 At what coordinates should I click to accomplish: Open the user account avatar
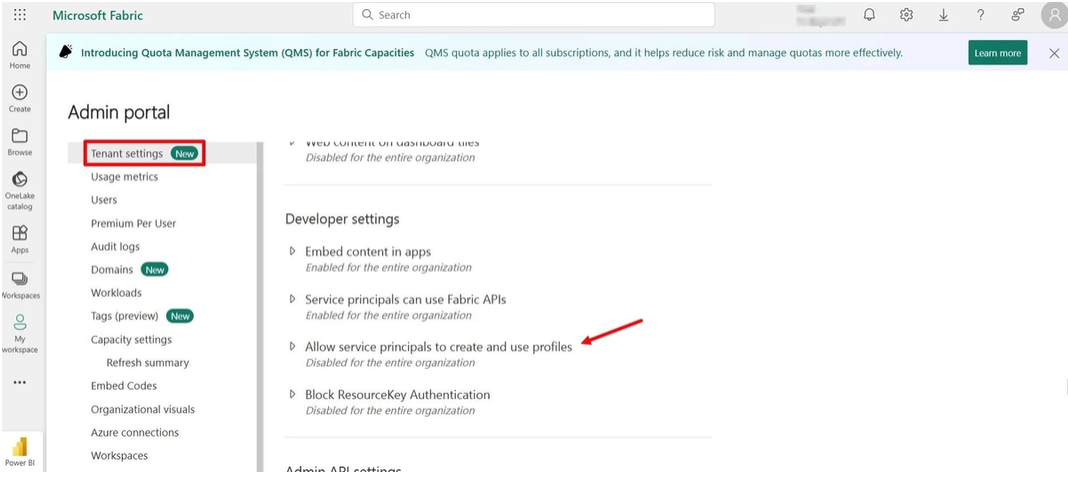pyautogui.click(x=1054, y=15)
